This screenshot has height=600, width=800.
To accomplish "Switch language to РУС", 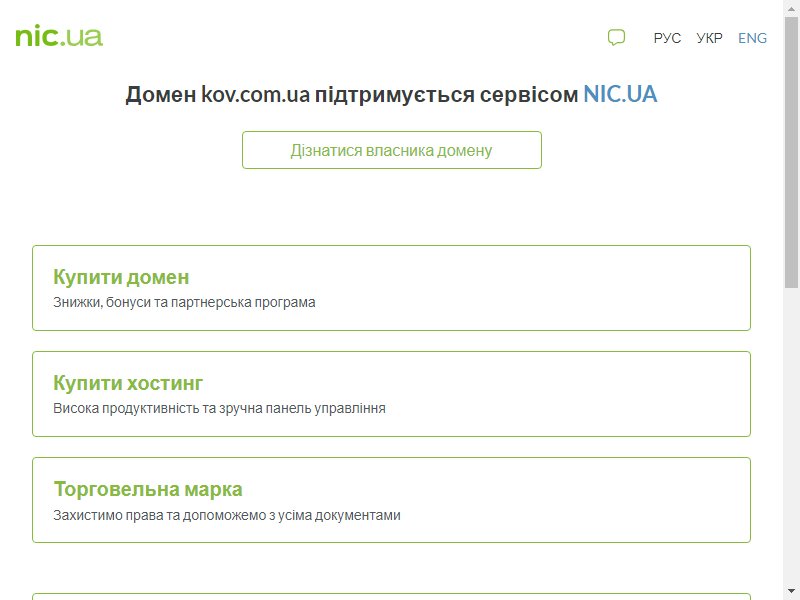I will coord(667,38).
